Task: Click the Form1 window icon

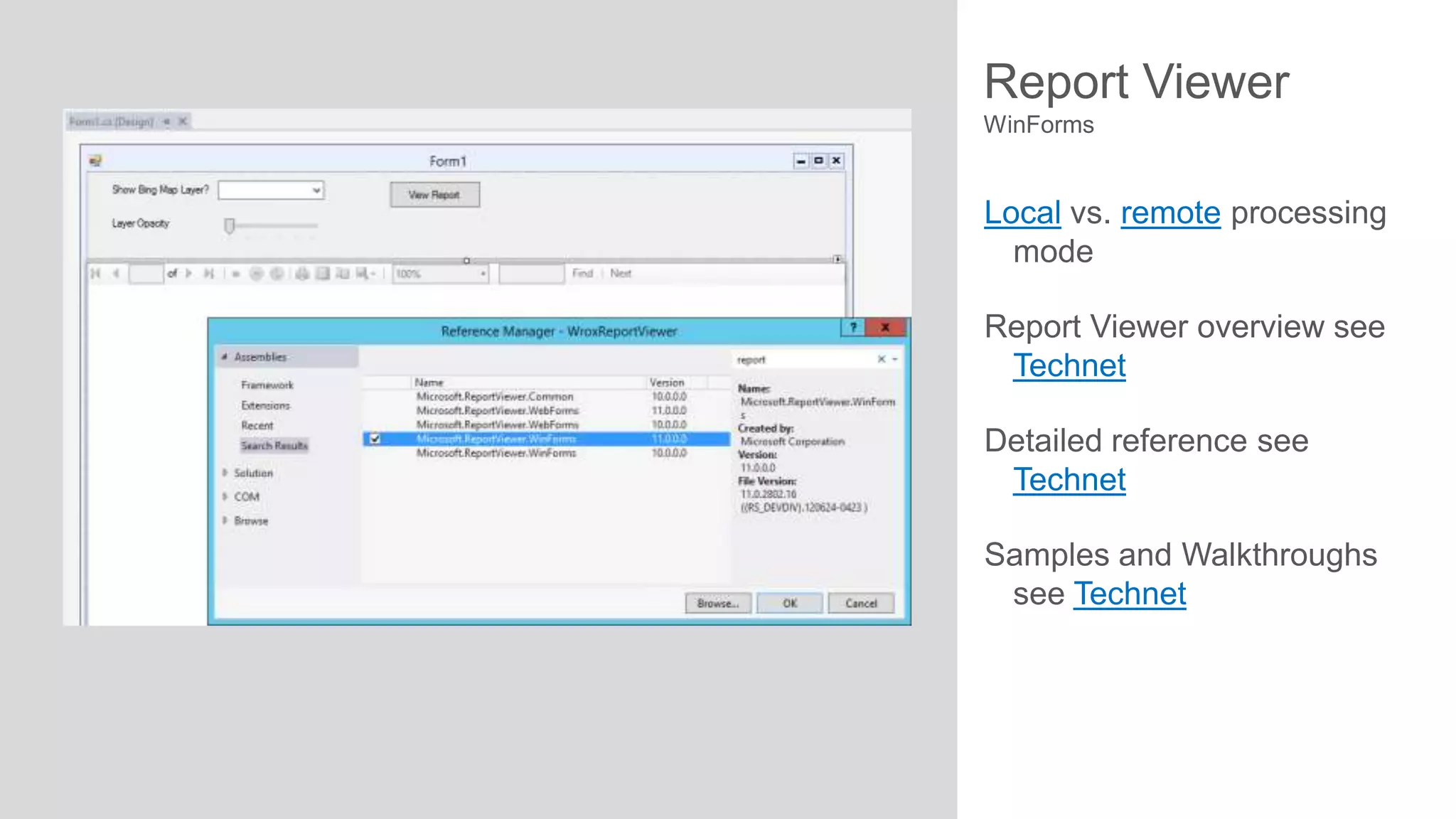Action: click(95, 161)
